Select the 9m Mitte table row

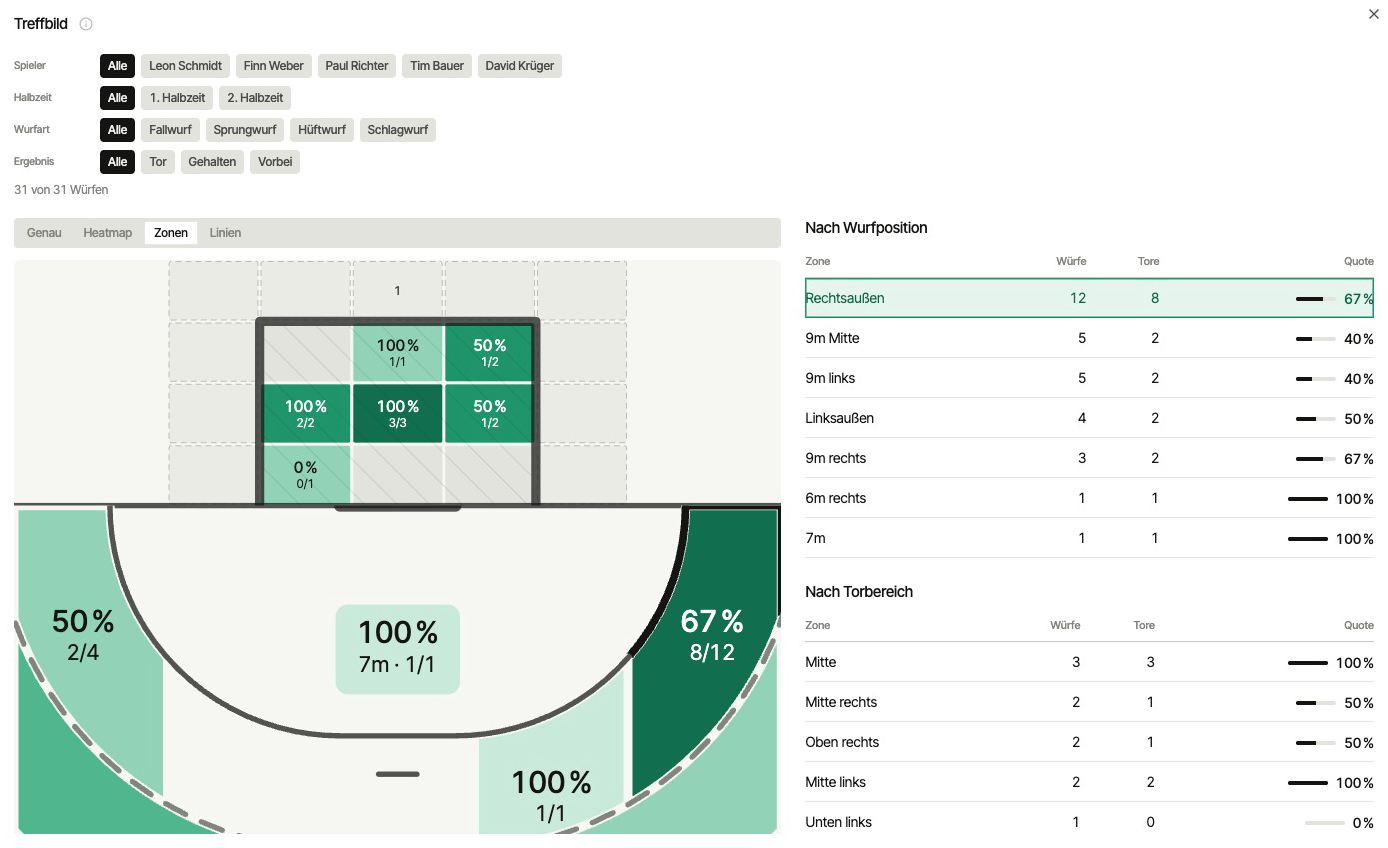(1089, 338)
